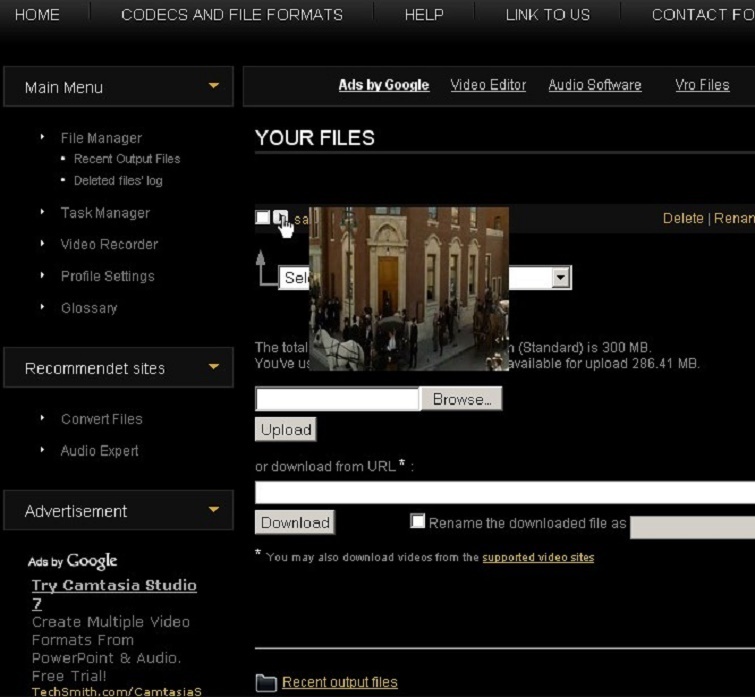Focus the renamed file name field
The width and height of the screenshot is (755, 697).
(692, 528)
